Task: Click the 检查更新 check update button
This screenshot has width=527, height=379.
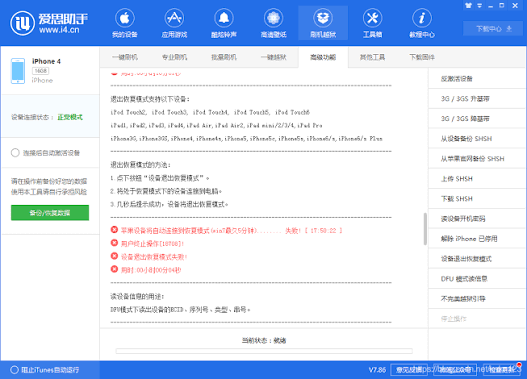Action: [501, 370]
